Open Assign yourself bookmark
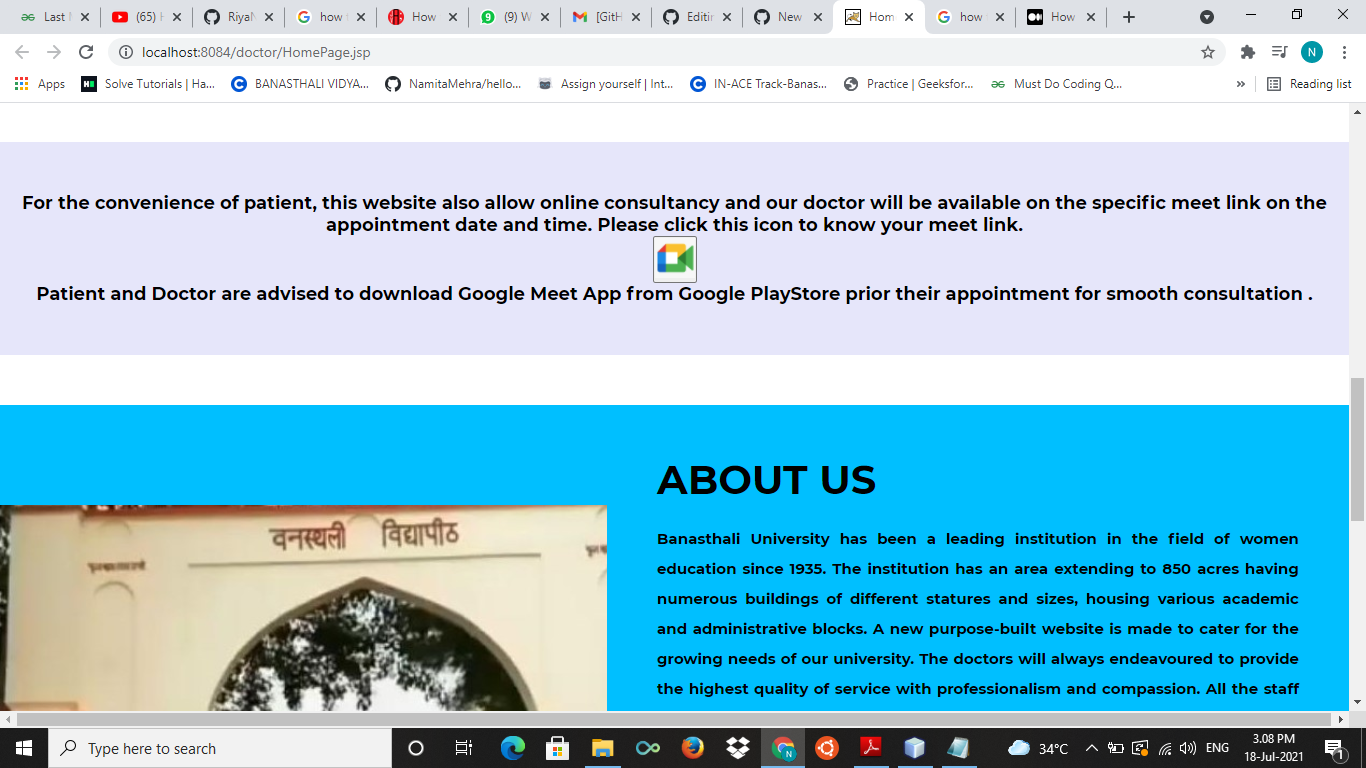Screen dimensions: 1366x768 606,84
